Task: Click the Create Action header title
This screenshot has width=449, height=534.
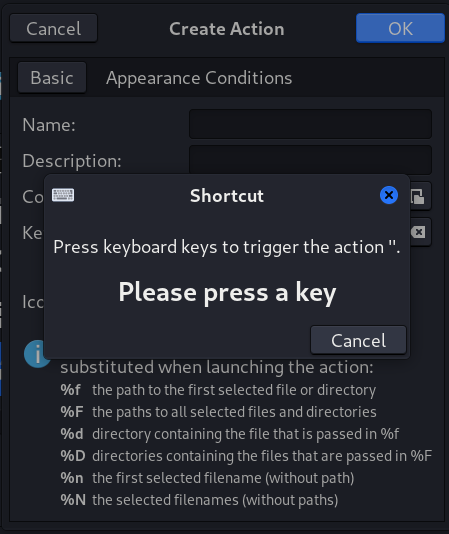Action: 227,29
